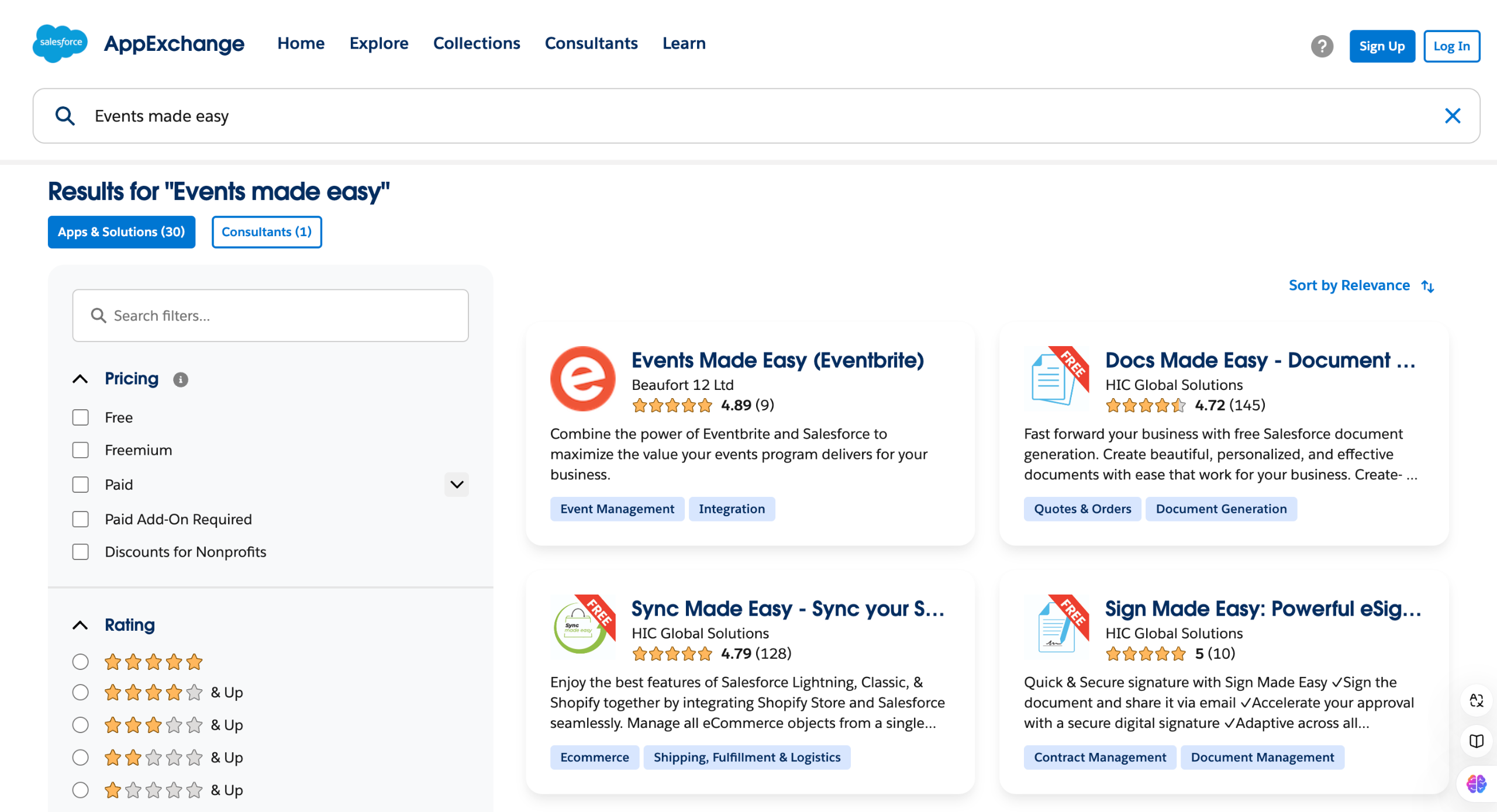Screen dimensions: 1497x812
Task: Switch to the Consultants (1) tab
Action: (x=267, y=232)
